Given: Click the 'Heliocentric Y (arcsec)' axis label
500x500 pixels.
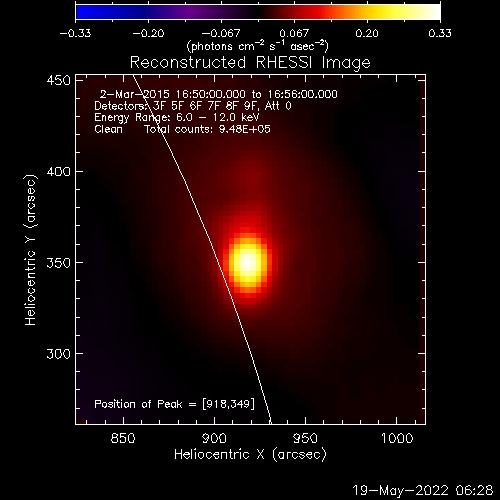Looking at the screenshot, I should click(x=31, y=250).
